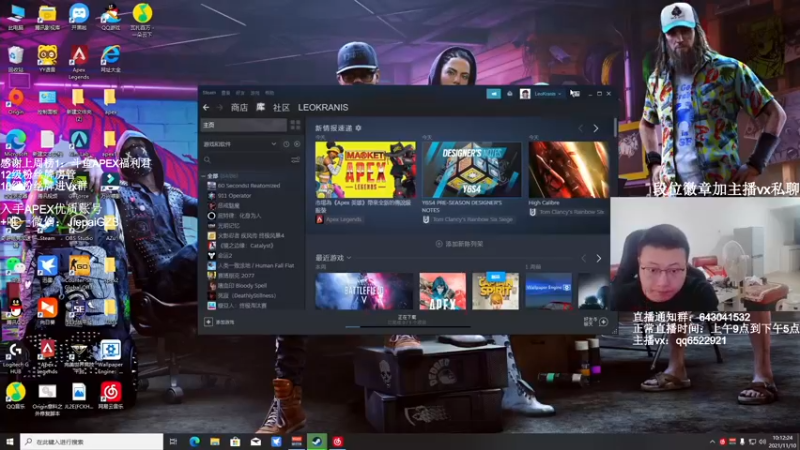
Task: Open Battlefield V recent game tile
Action: point(364,291)
